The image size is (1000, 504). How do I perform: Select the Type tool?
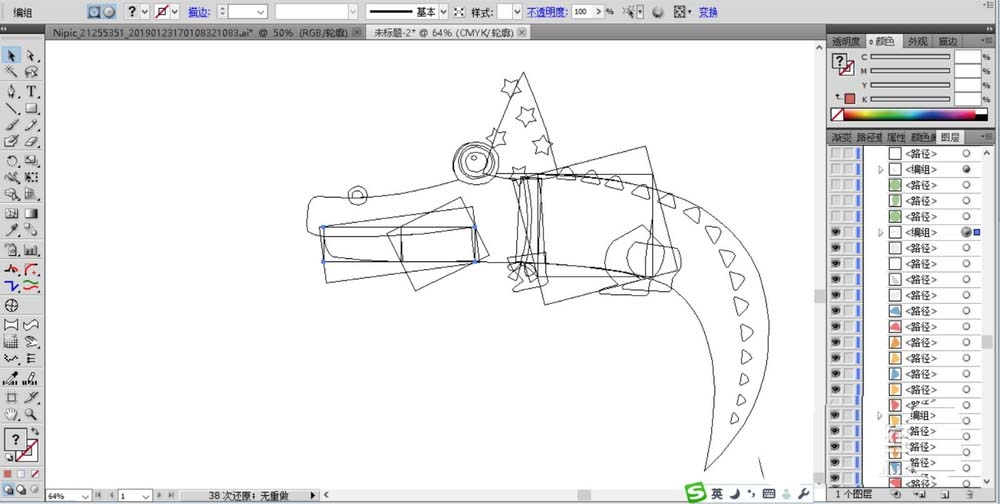click(x=32, y=91)
